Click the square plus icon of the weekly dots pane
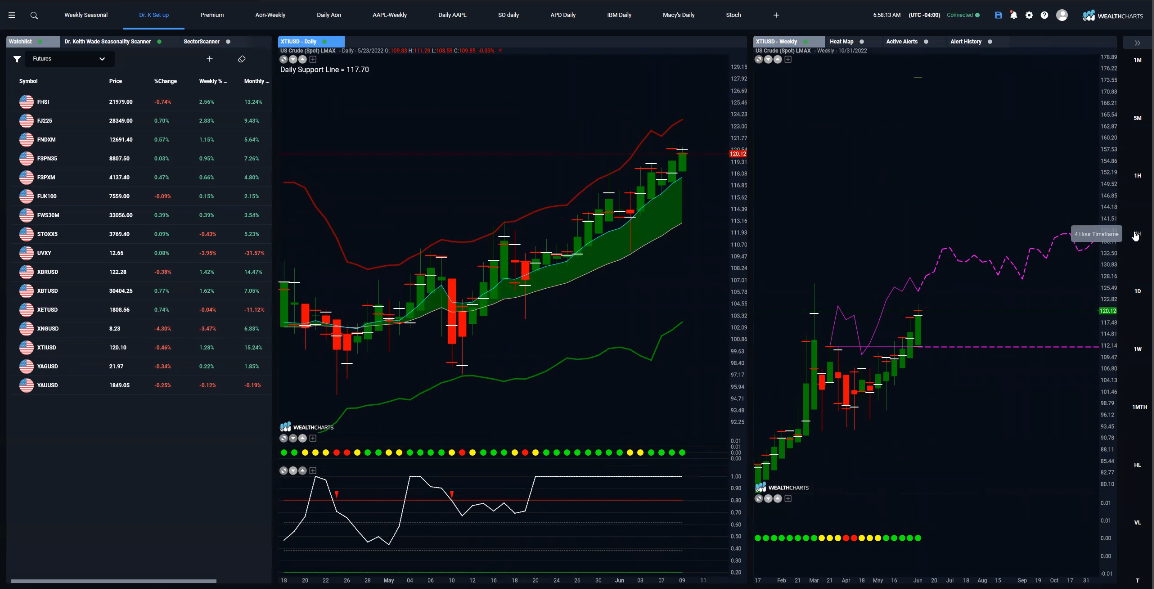The width and height of the screenshot is (1154, 589). coord(788,499)
